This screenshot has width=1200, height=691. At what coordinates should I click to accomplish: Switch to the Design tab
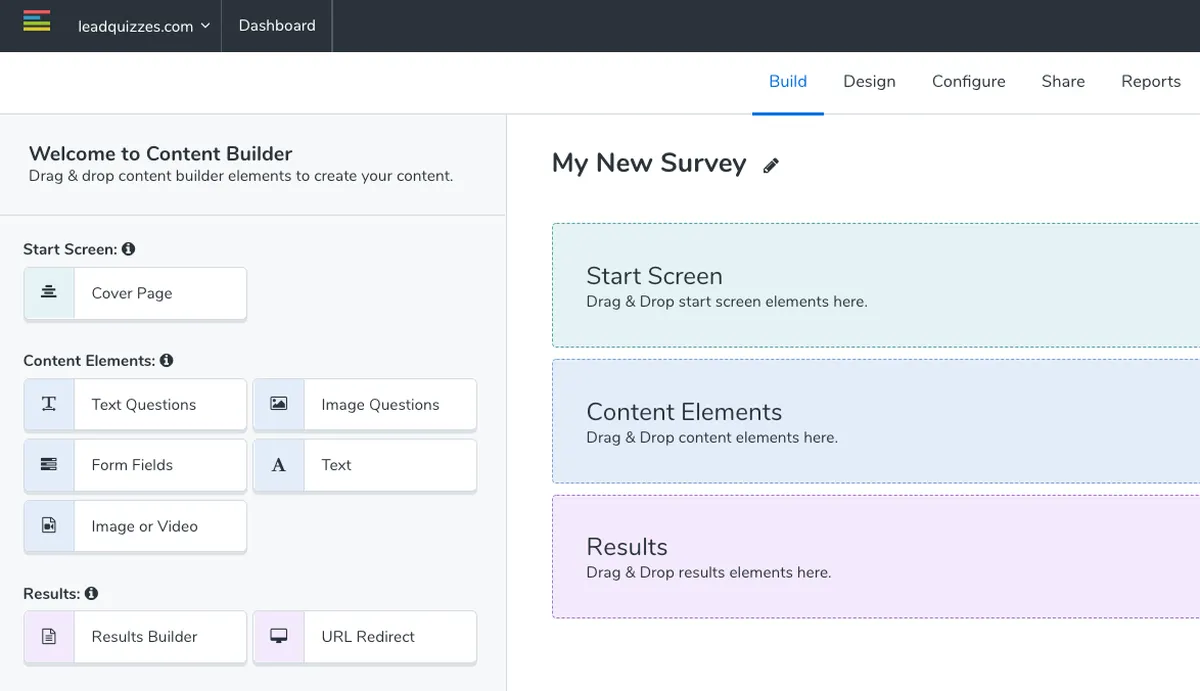point(869,82)
